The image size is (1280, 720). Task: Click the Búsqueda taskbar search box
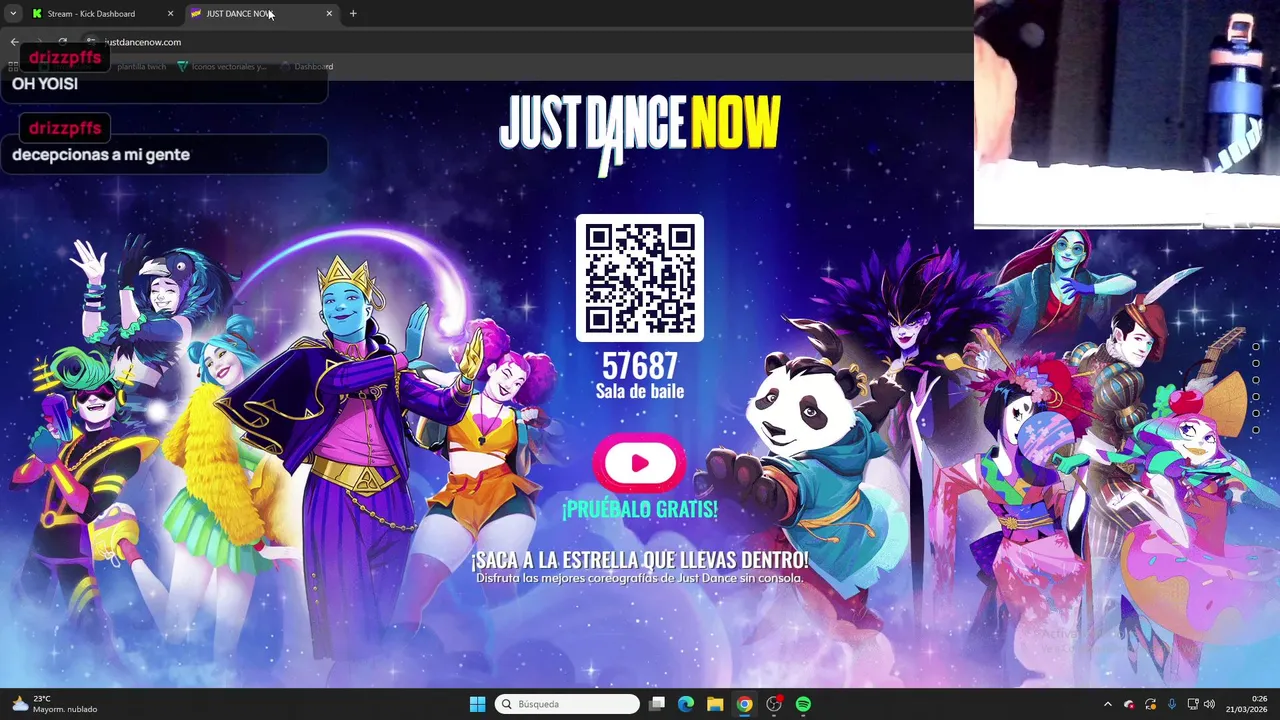coord(567,704)
